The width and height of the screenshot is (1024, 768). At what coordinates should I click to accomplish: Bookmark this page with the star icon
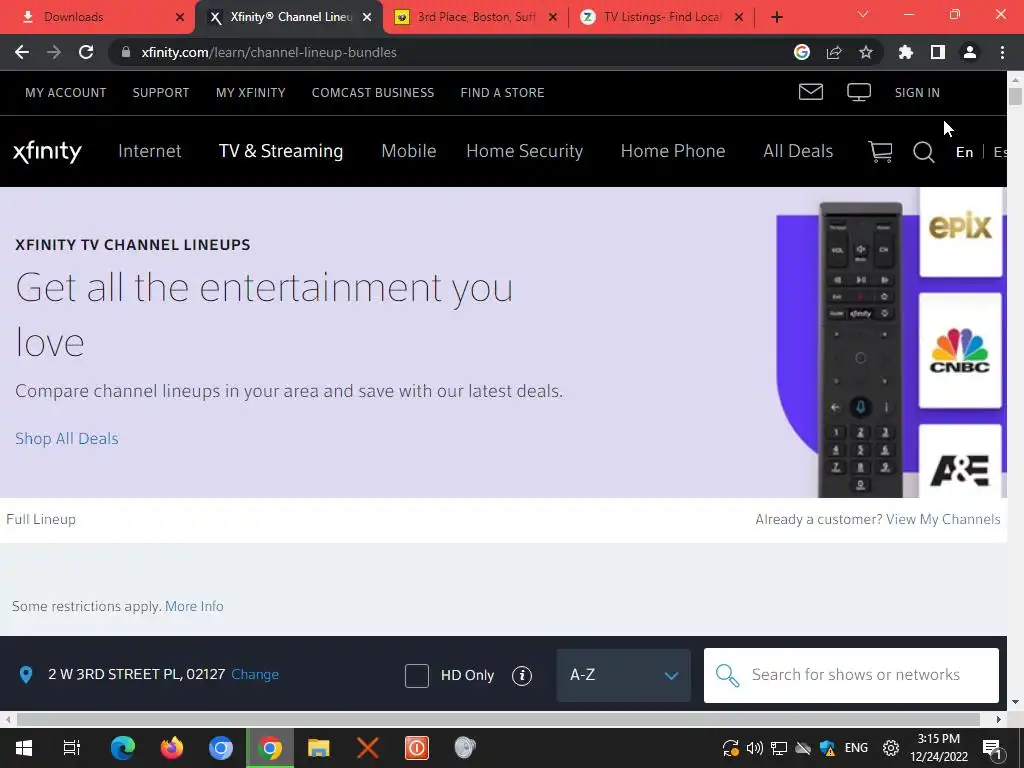coord(866,52)
